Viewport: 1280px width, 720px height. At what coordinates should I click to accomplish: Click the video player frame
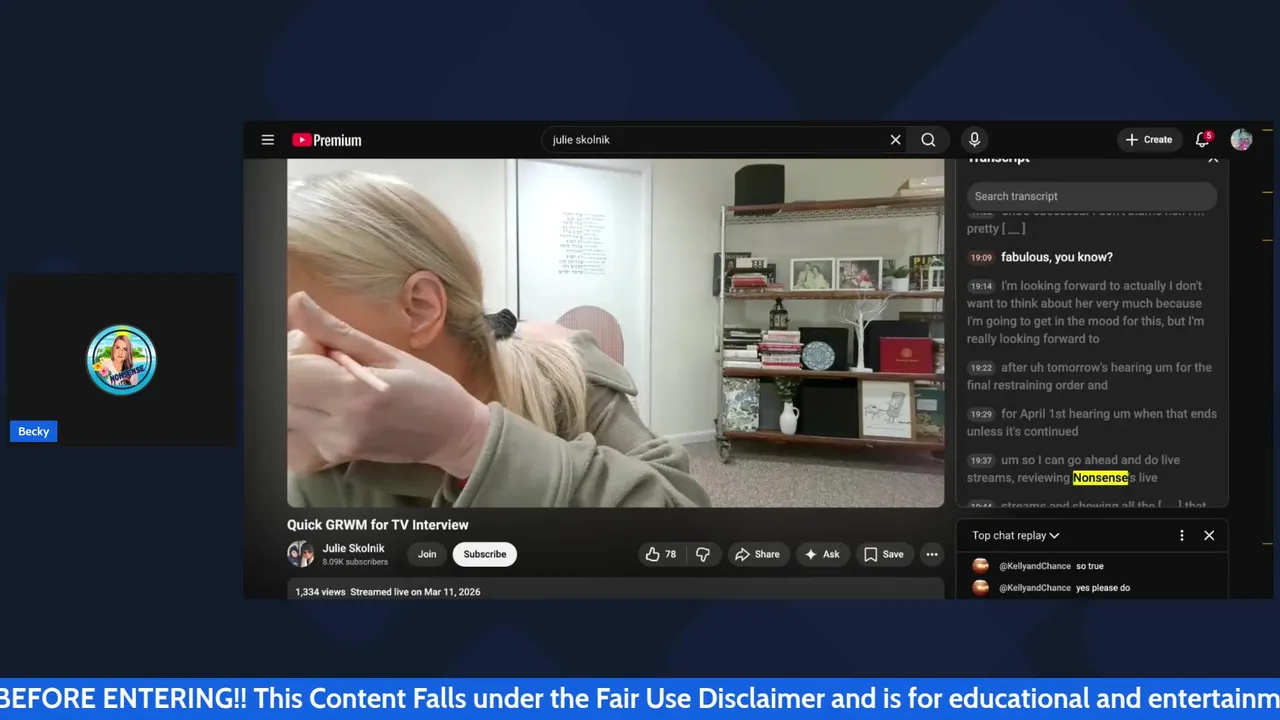[615, 333]
